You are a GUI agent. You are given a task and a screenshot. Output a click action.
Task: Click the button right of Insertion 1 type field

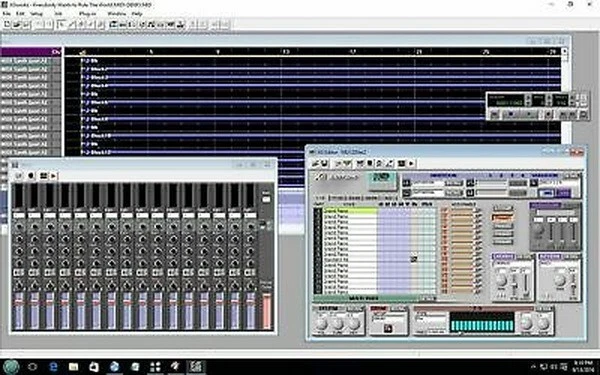(455, 183)
